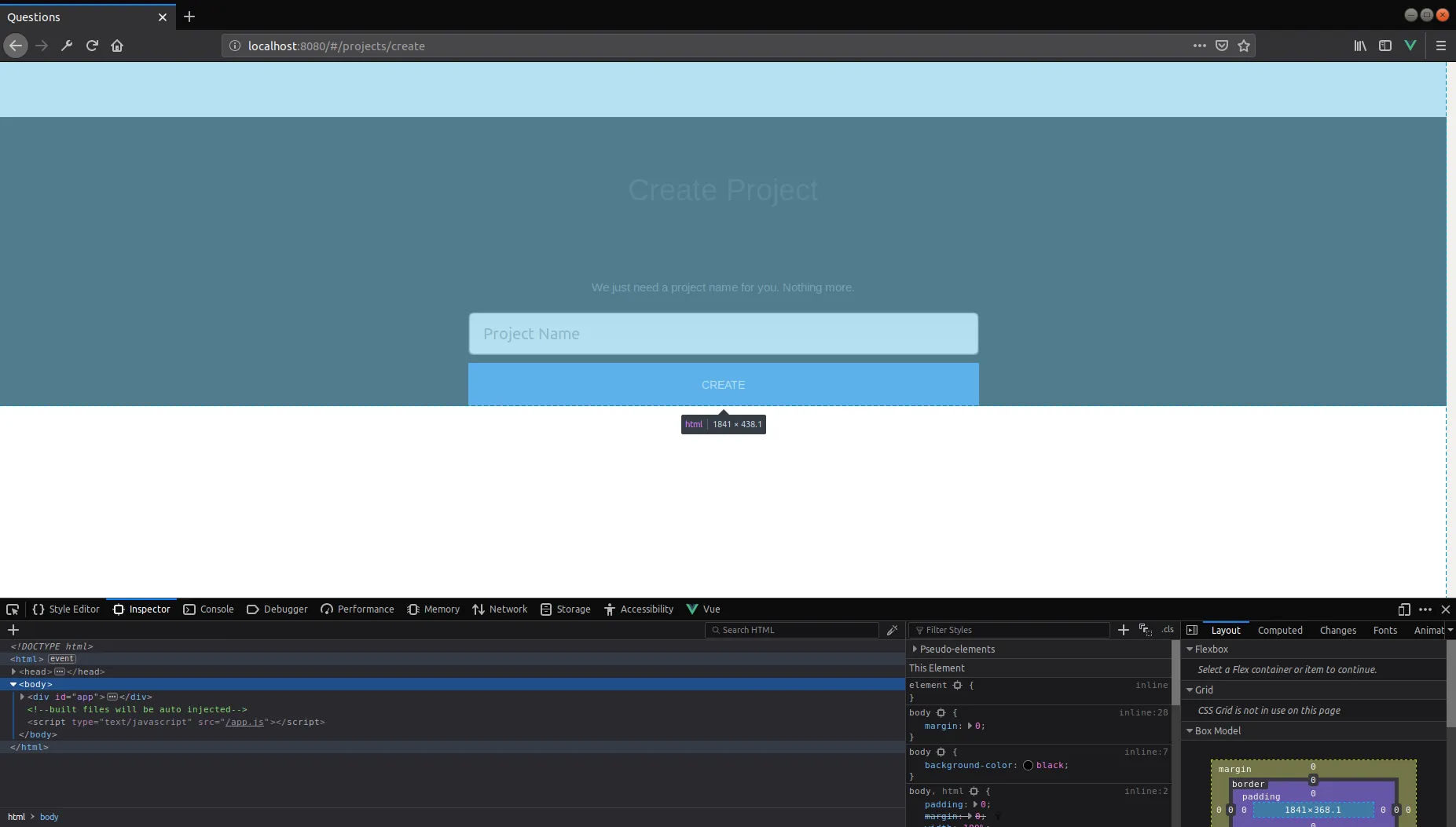Open the Memory panel
Viewport: 1456px width, 827px height.
[434, 609]
